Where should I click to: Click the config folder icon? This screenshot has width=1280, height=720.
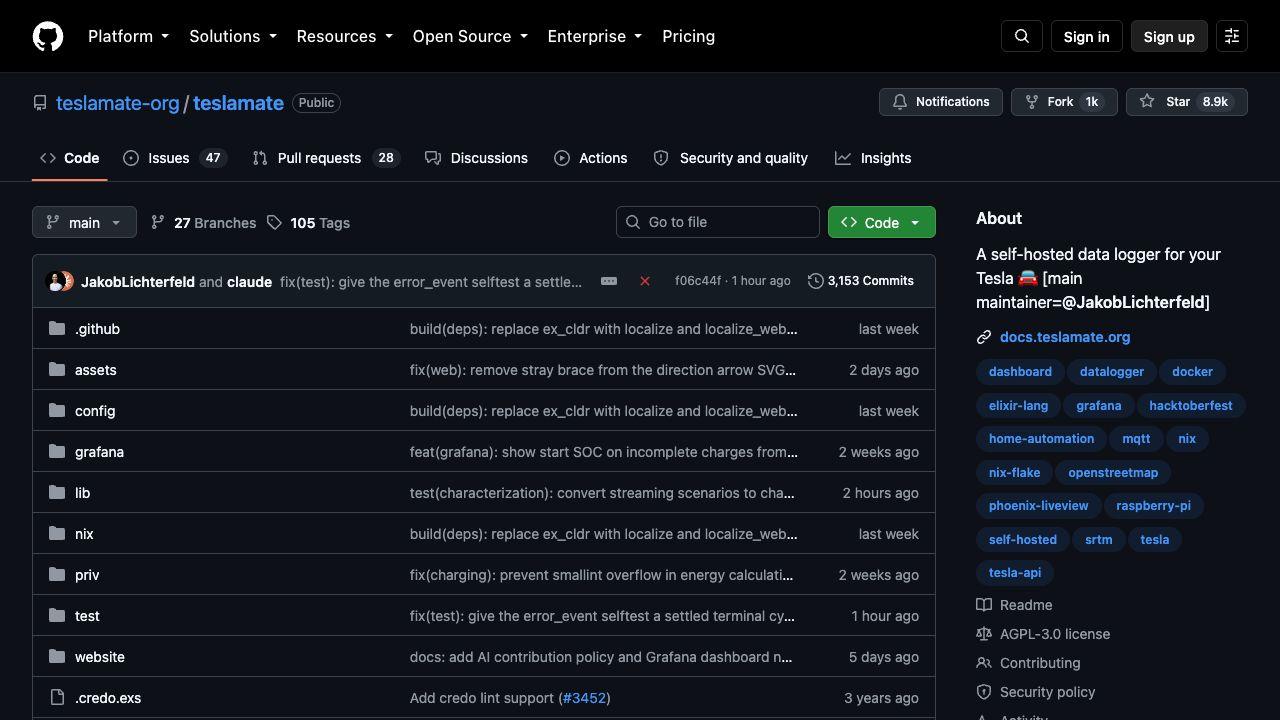[57, 411]
